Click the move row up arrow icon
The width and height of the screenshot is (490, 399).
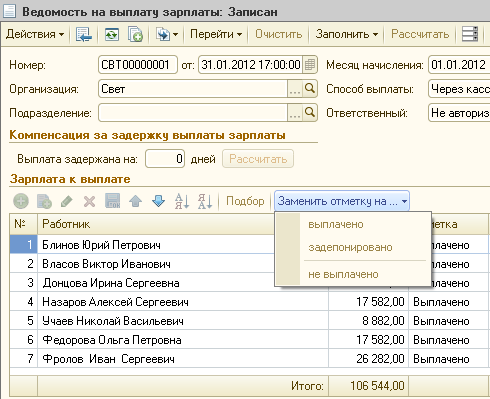click(x=135, y=201)
